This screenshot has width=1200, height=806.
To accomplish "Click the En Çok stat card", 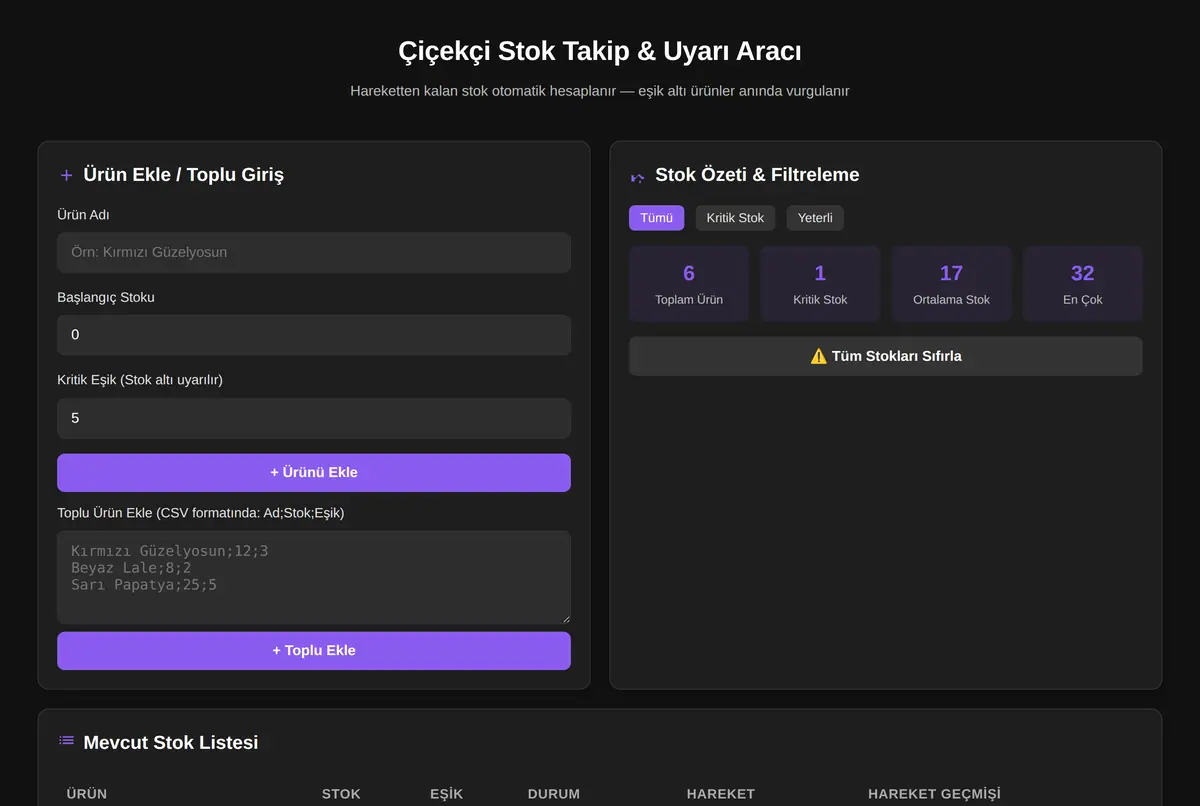I will (x=1083, y=284).
